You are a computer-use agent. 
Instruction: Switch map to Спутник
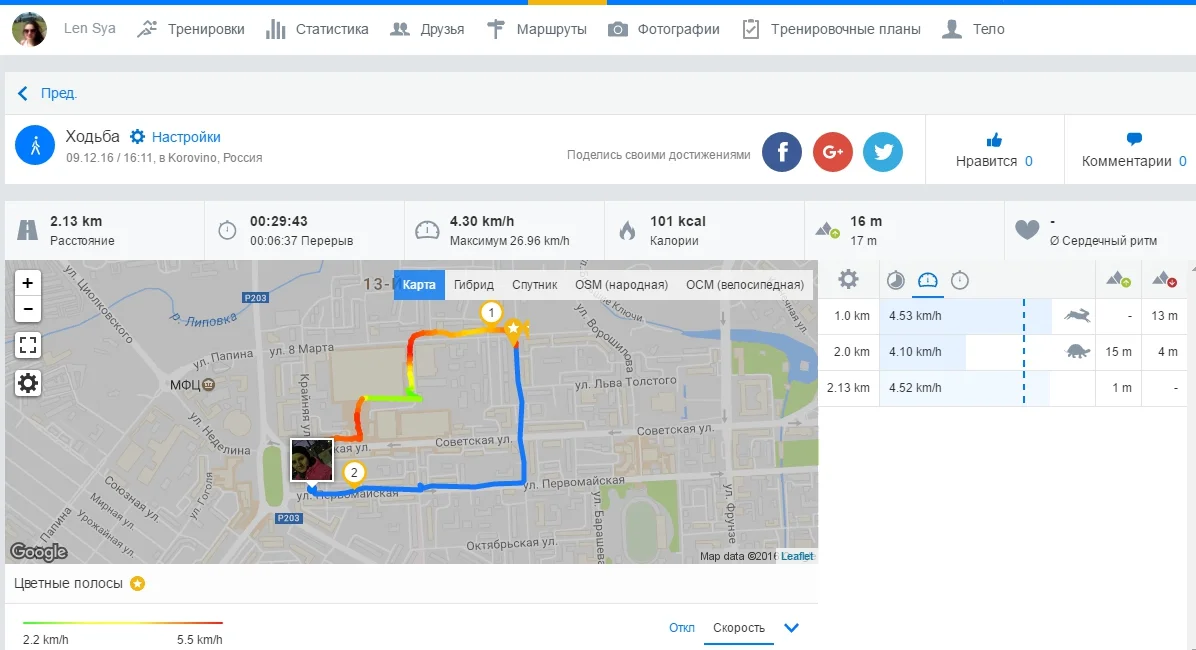[535, 285]
